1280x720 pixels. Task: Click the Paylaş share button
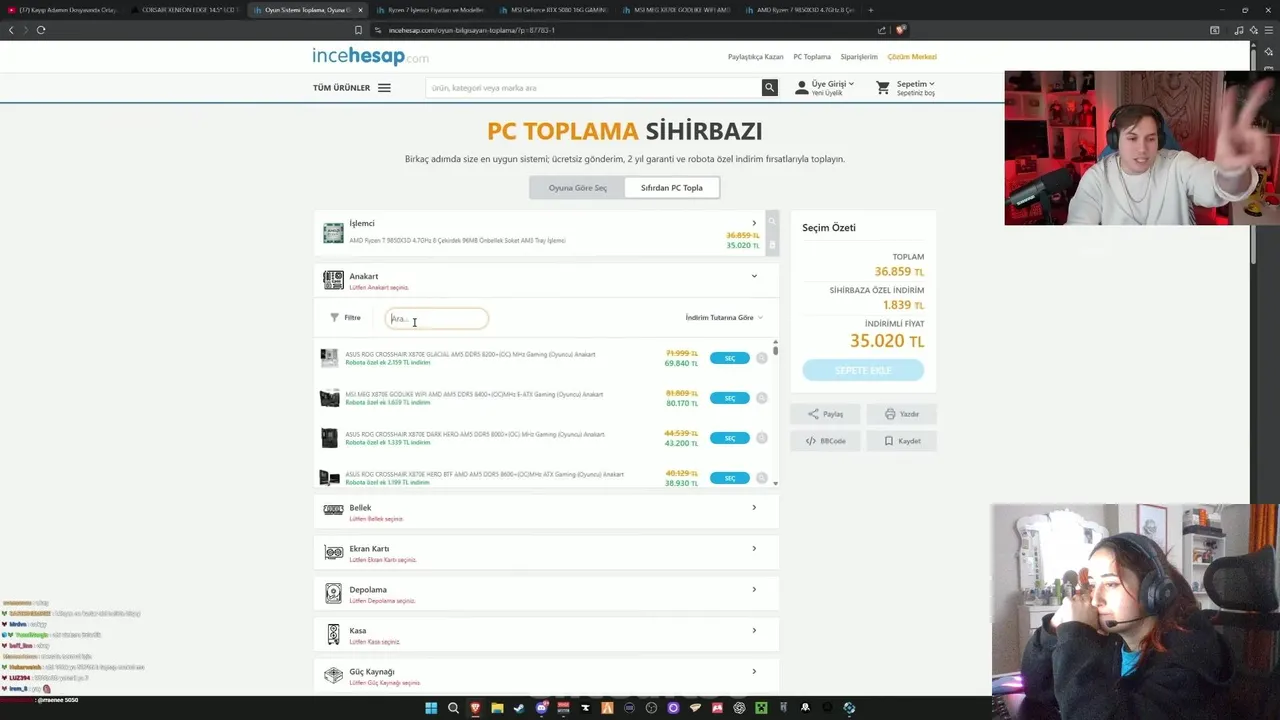[825, 414]
